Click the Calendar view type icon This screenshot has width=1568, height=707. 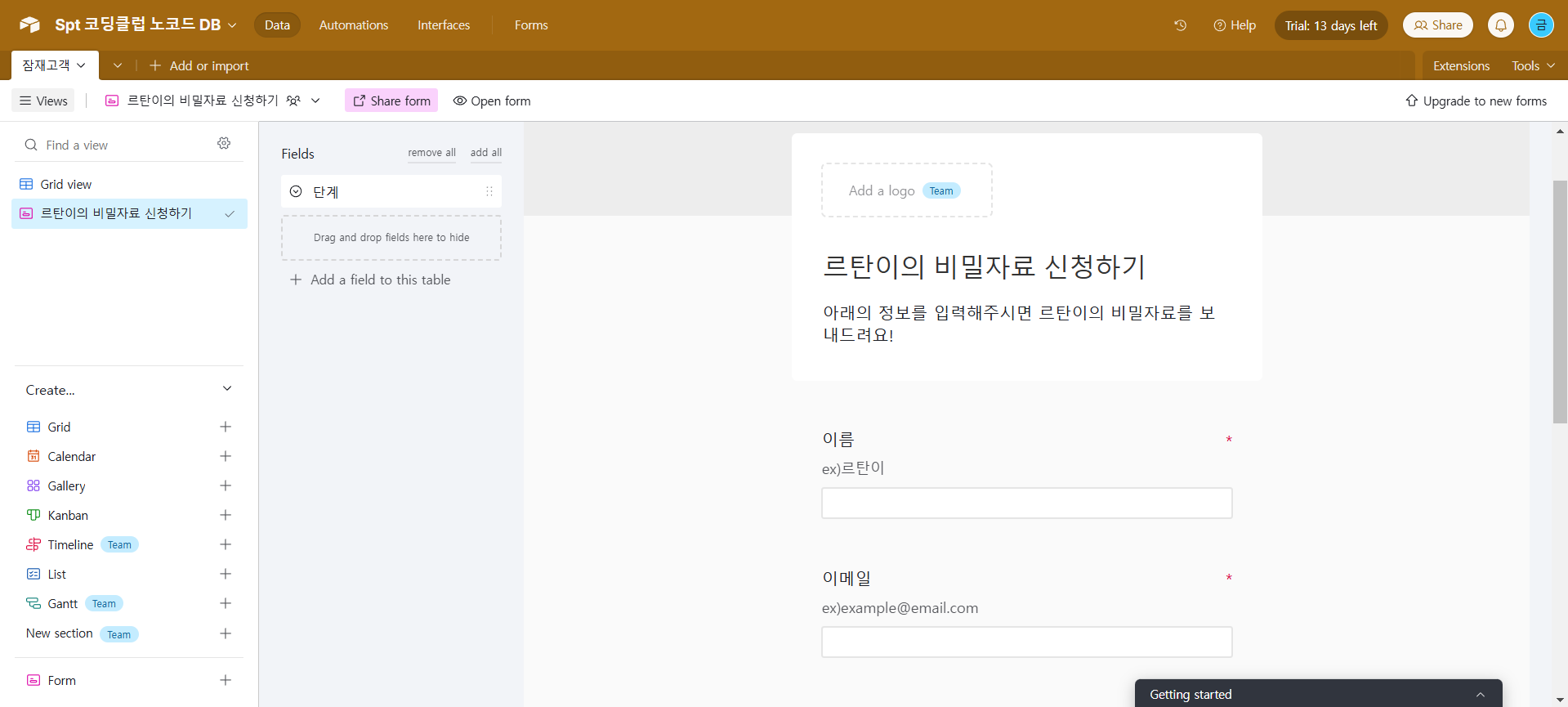click(x=34, y=456)
